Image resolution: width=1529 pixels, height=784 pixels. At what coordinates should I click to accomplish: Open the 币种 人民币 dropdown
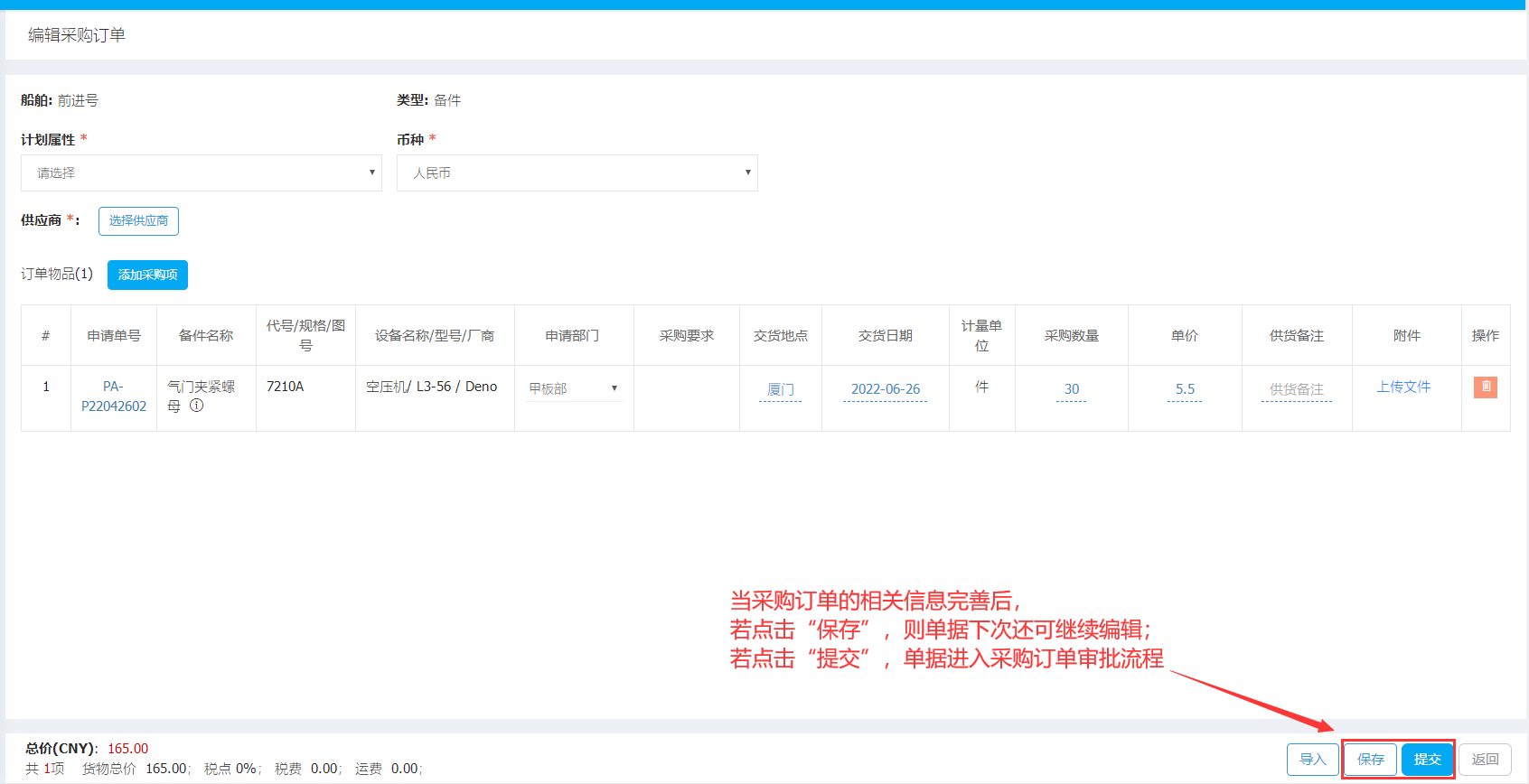(x=577, y=173)
